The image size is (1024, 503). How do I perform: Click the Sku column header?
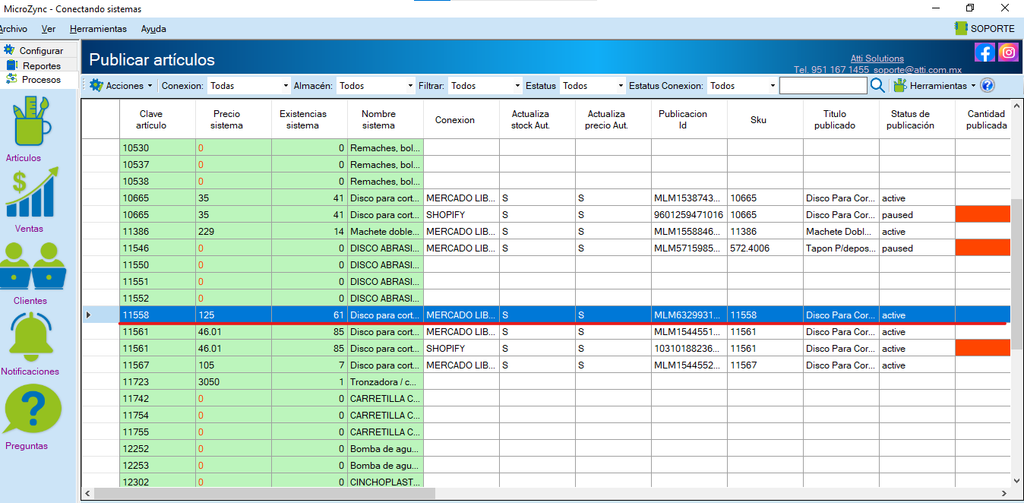pos(765,119)
